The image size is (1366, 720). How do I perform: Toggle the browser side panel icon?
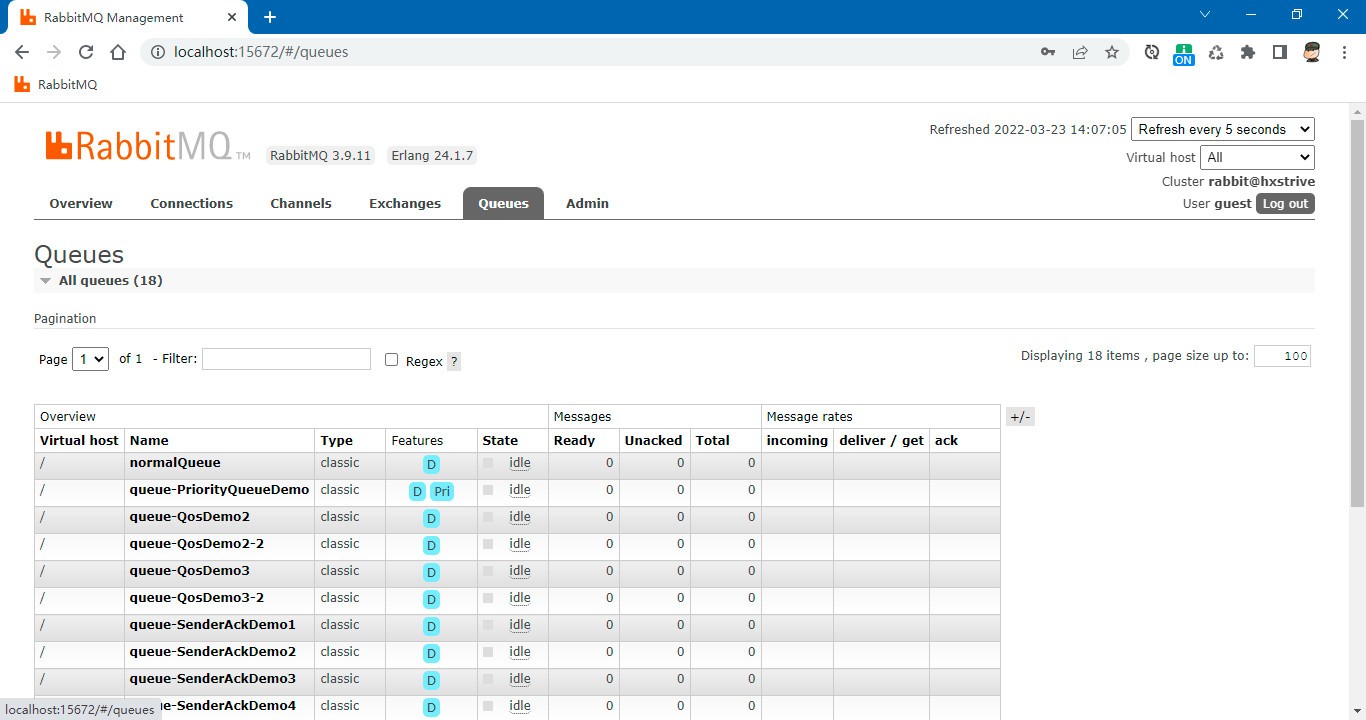click(x=1280, y=52)
